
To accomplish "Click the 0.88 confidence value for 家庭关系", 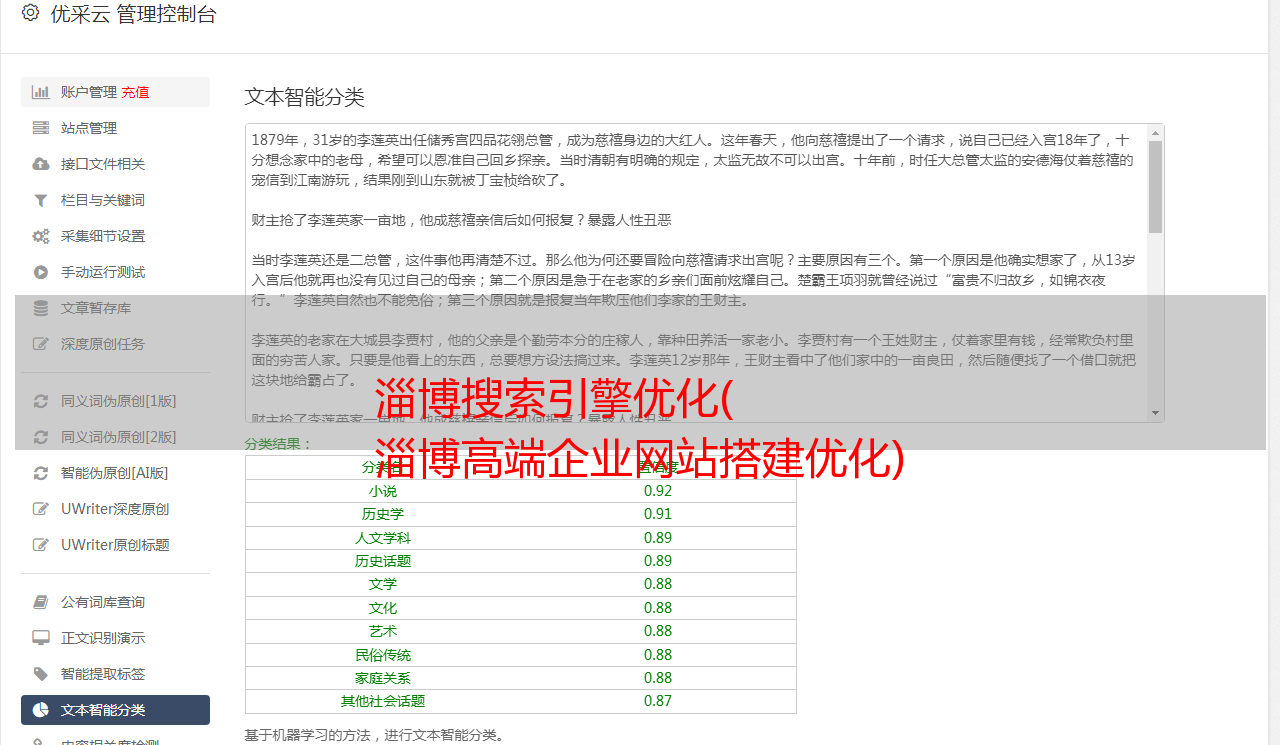I will (658, 678).
